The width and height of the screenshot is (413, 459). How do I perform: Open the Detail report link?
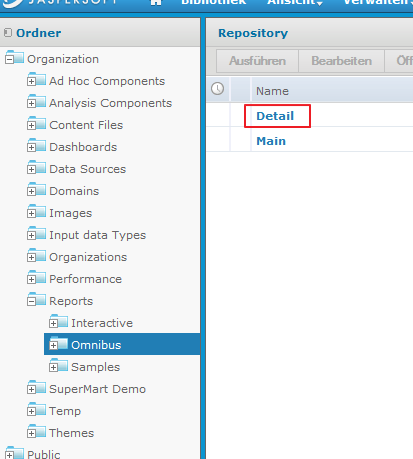click(275, 116)
